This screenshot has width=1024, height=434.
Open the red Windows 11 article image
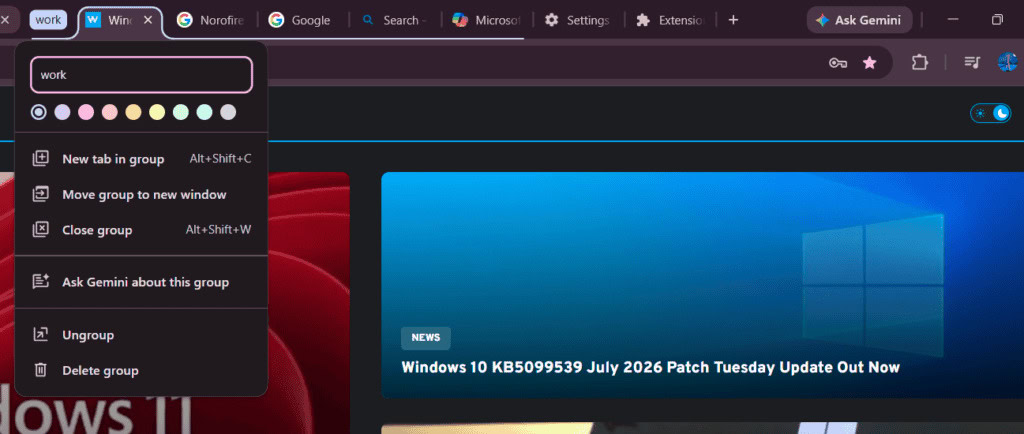[308, 303]
